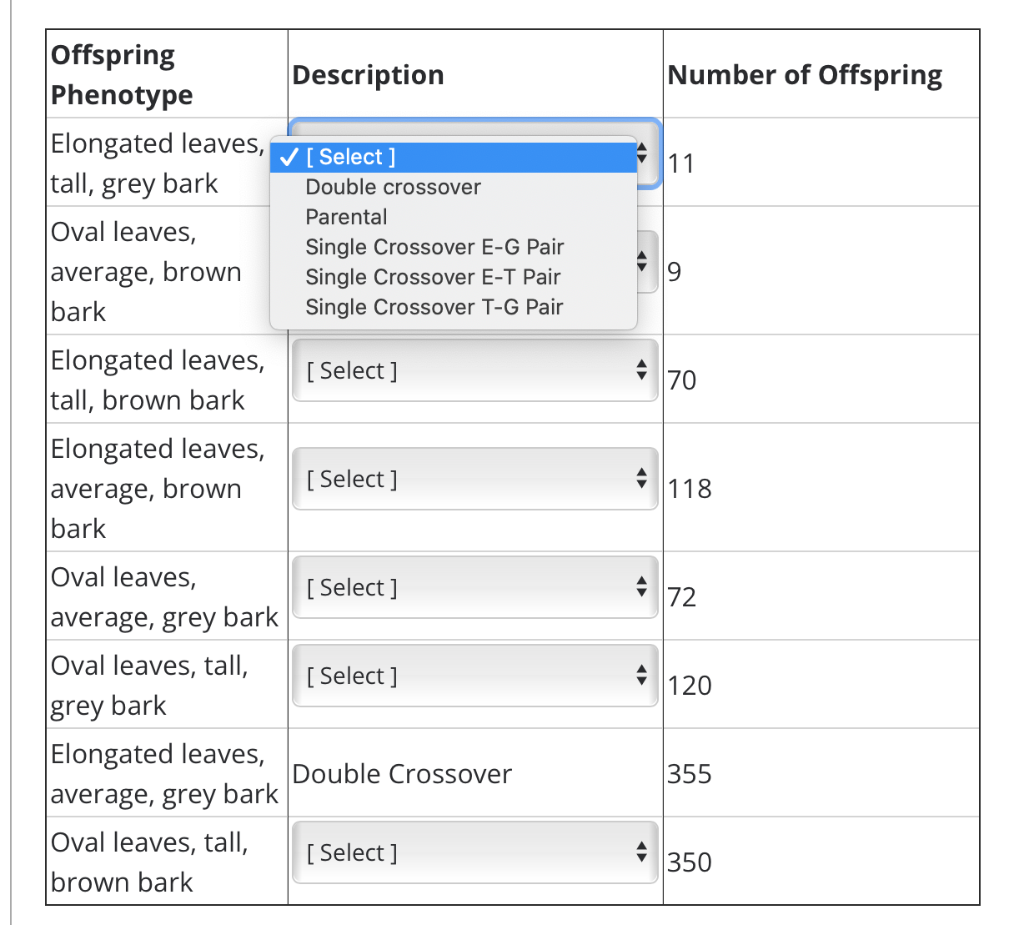The width and height of the screenshot is (1024, 925).
Task: Choose Single Crossover E-G Pair option
Action: [x=453, y=248]
